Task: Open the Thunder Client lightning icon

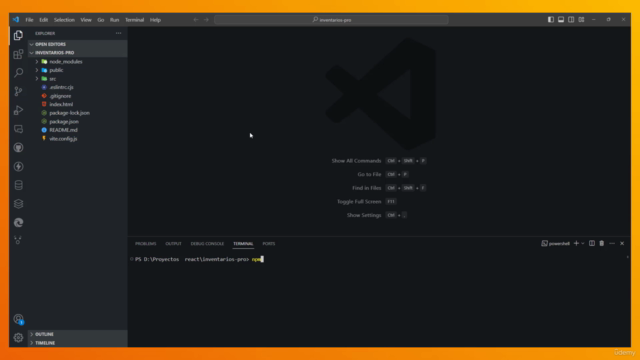Action: (x=18, y=167)
